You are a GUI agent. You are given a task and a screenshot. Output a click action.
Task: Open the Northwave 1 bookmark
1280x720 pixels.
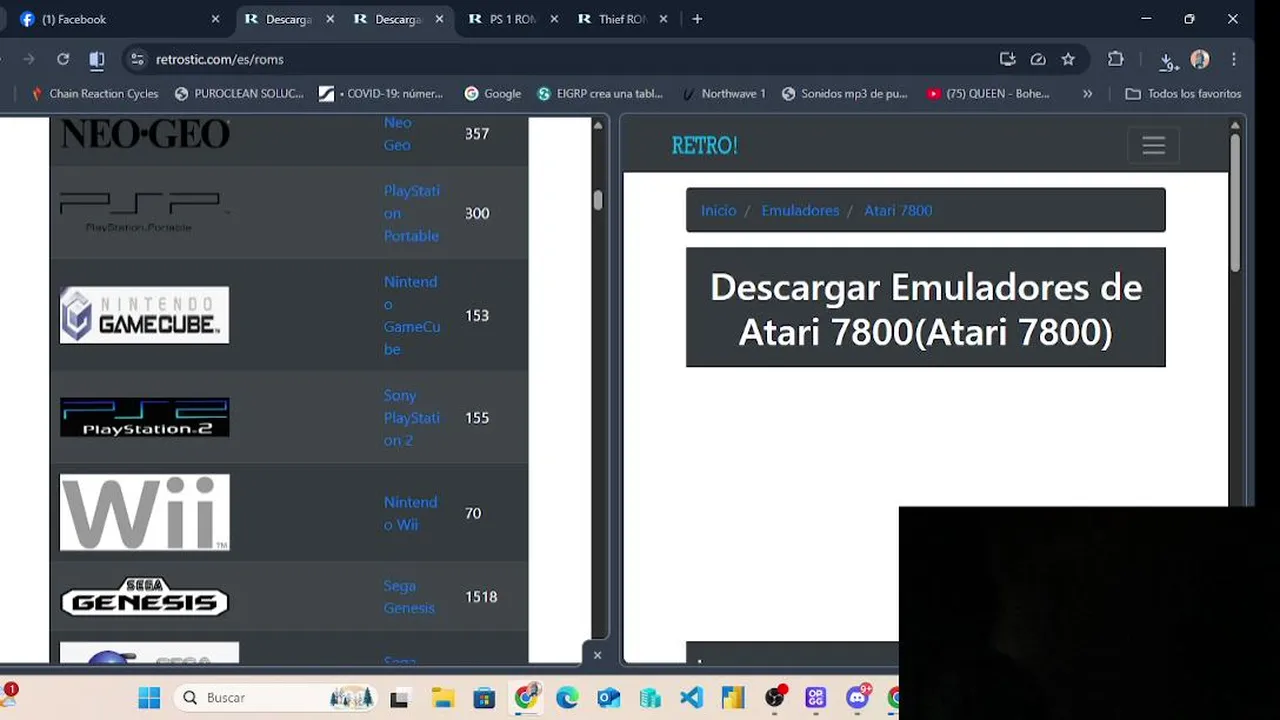(723, 94)
